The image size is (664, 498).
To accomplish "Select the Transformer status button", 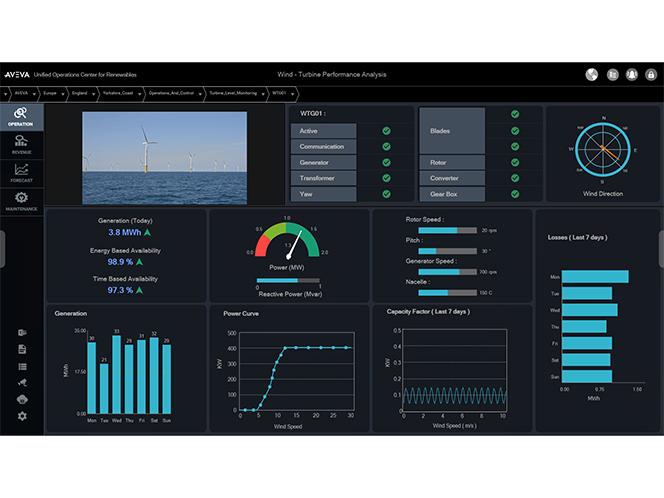I will 324,178.
